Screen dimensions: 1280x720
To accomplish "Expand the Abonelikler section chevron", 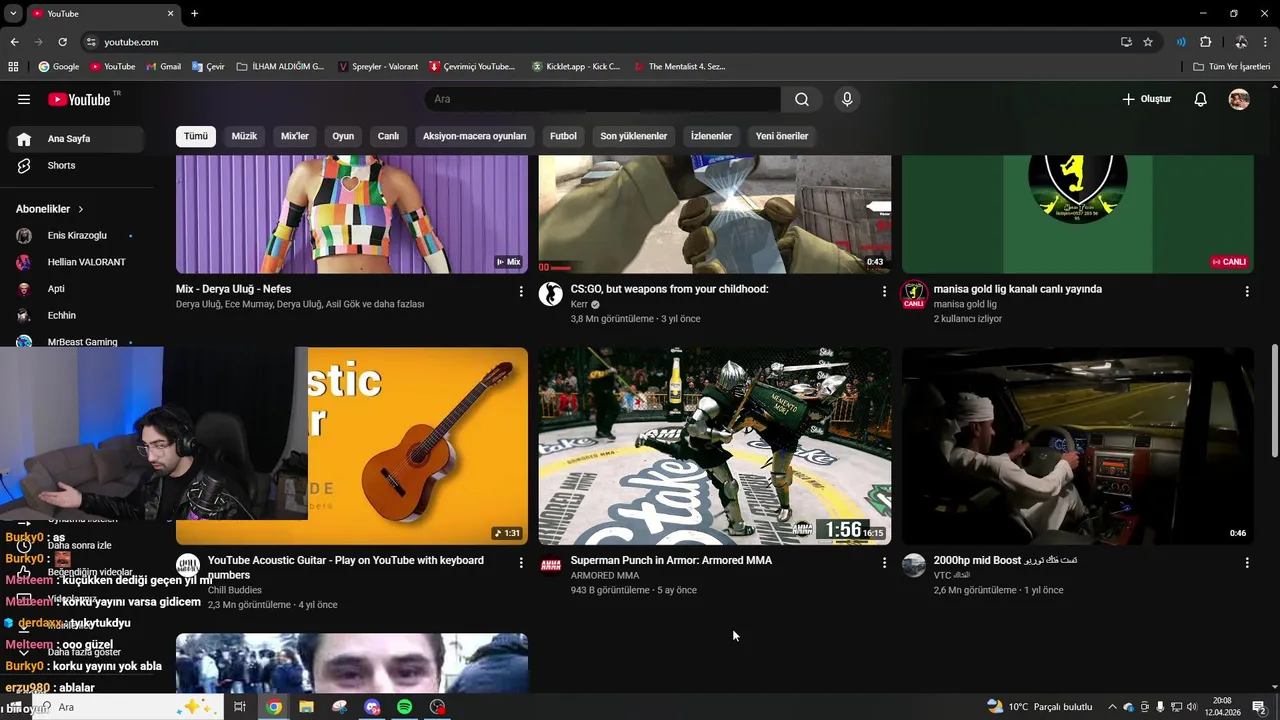I will point(81,209).
